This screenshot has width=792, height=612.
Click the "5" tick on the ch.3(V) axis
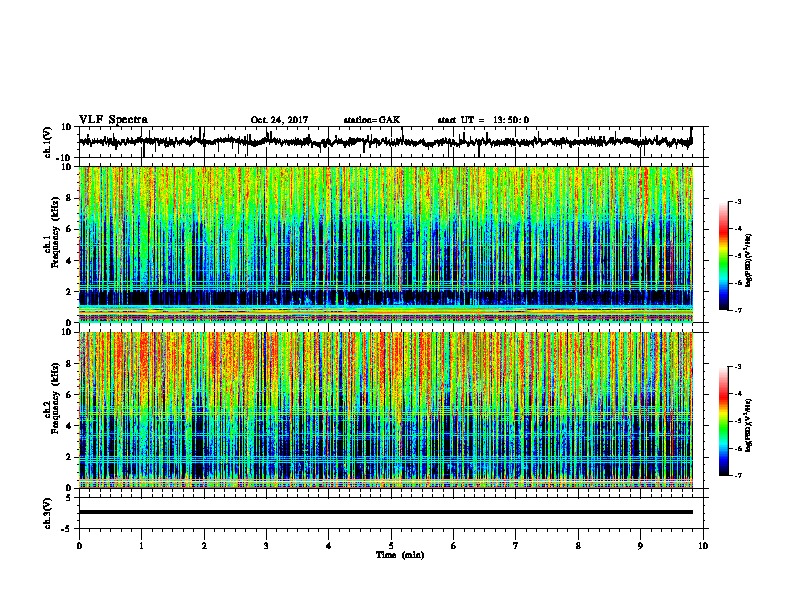tap(70, 497)
